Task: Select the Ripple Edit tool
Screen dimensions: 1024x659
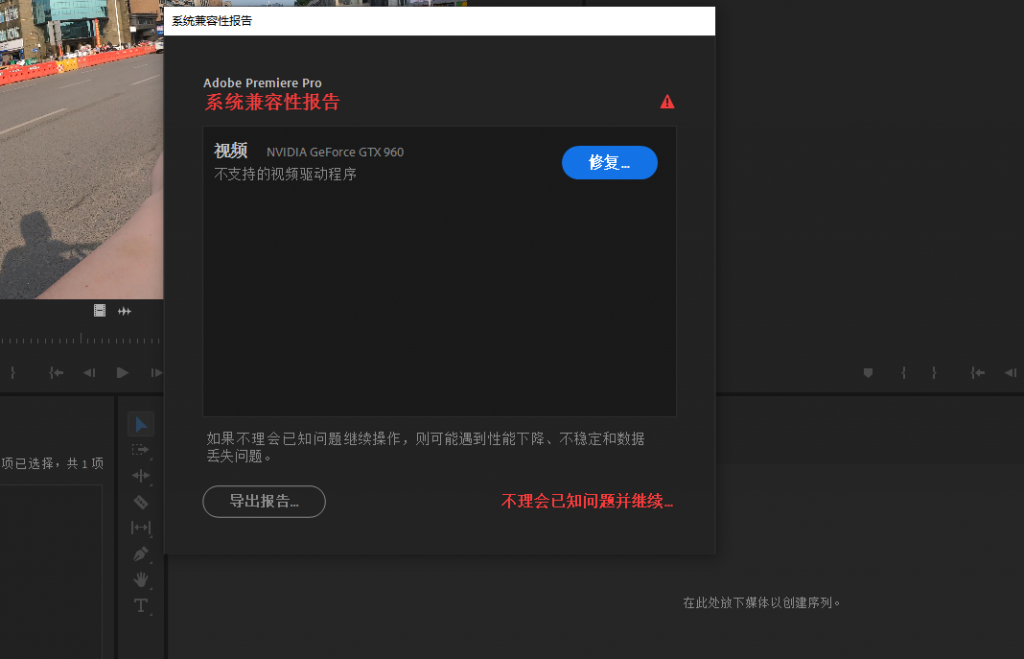Action: pos(140,475)
